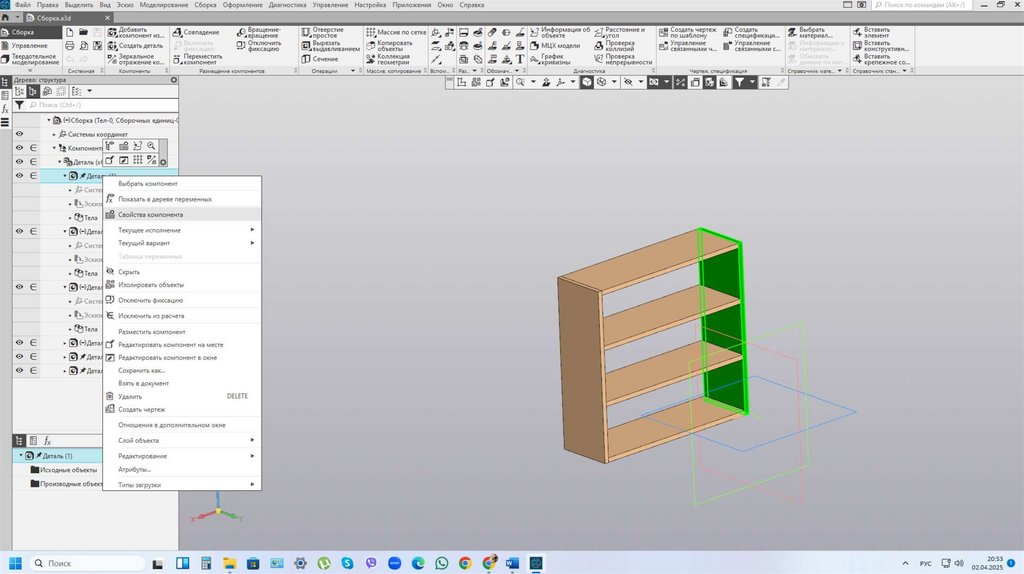1024x574 pixels.
Task: Toggle eye visibility for 'Компоненты' node
Action: (19, 148)
